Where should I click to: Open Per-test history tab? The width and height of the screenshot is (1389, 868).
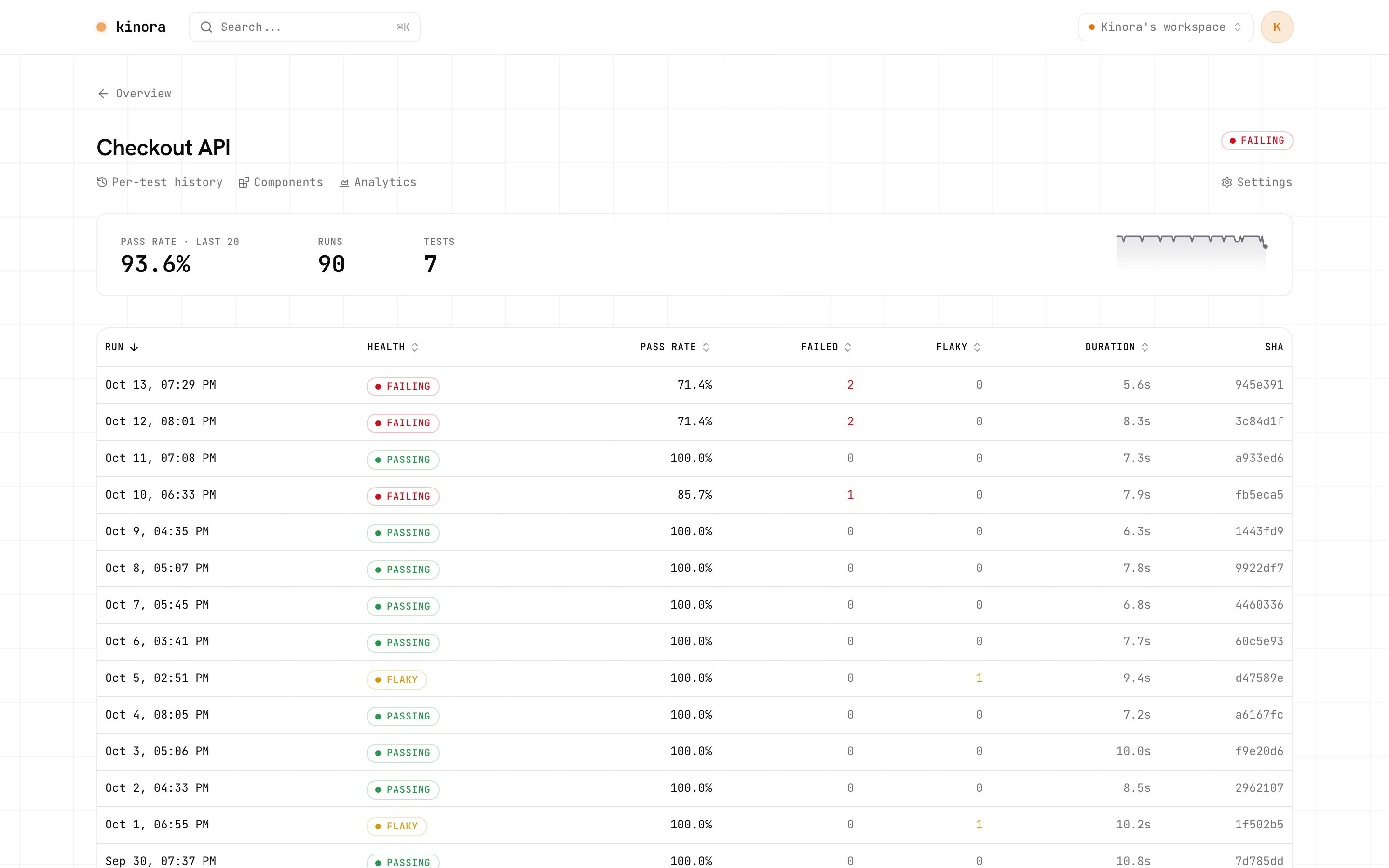coord(160,183)
